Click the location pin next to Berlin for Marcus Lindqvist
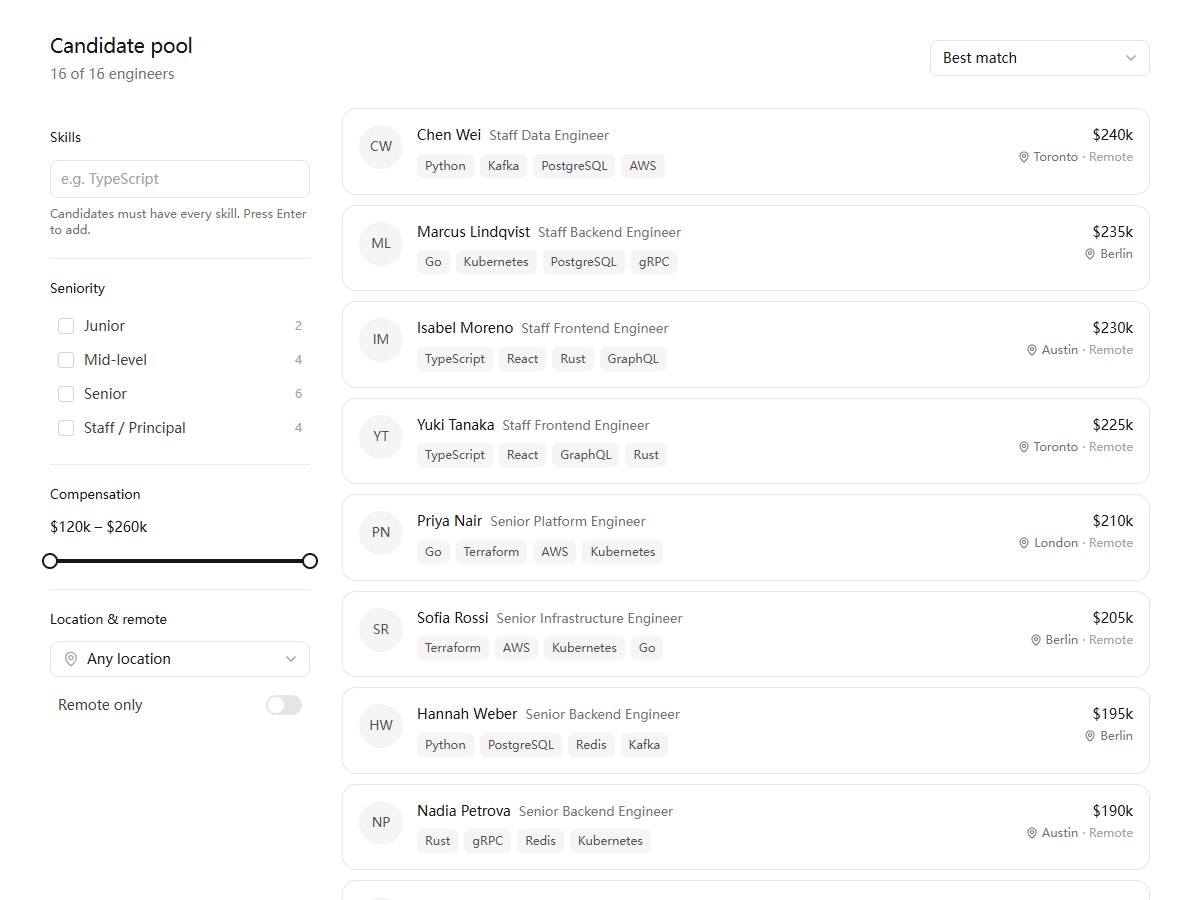This screenshot has height=900, width=1200. tap(1091, 254)
